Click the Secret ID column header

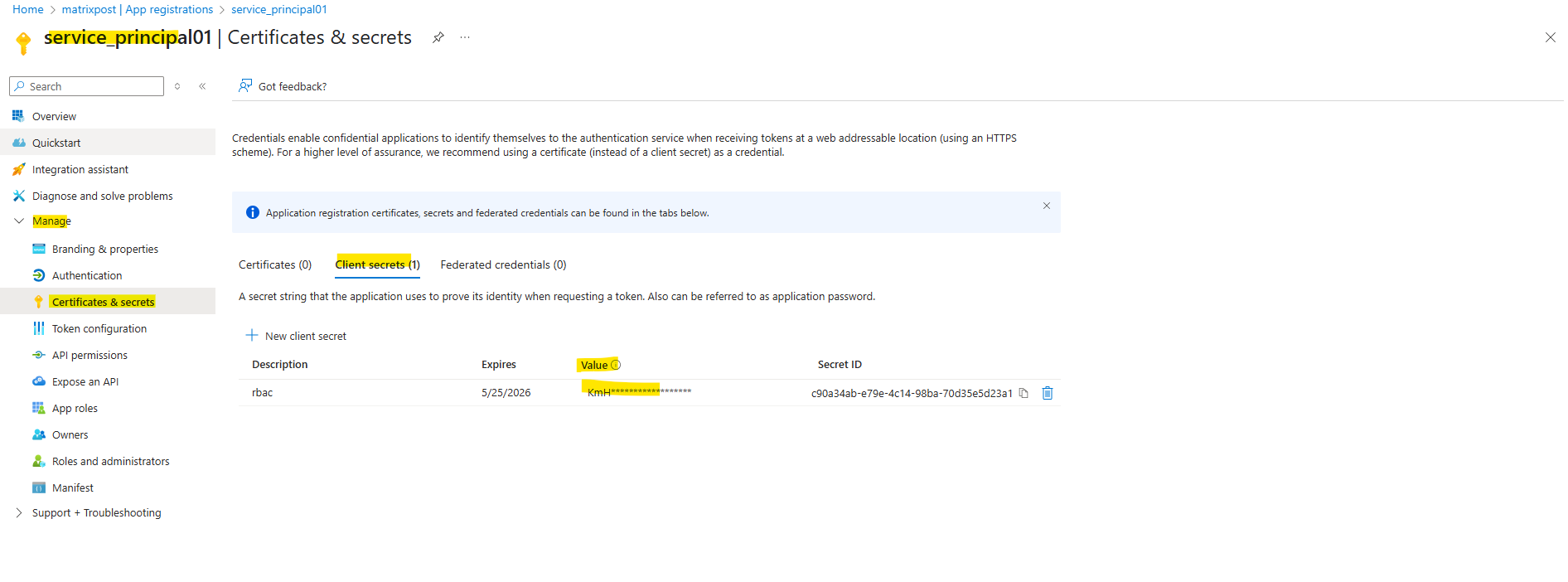point(840,364)
